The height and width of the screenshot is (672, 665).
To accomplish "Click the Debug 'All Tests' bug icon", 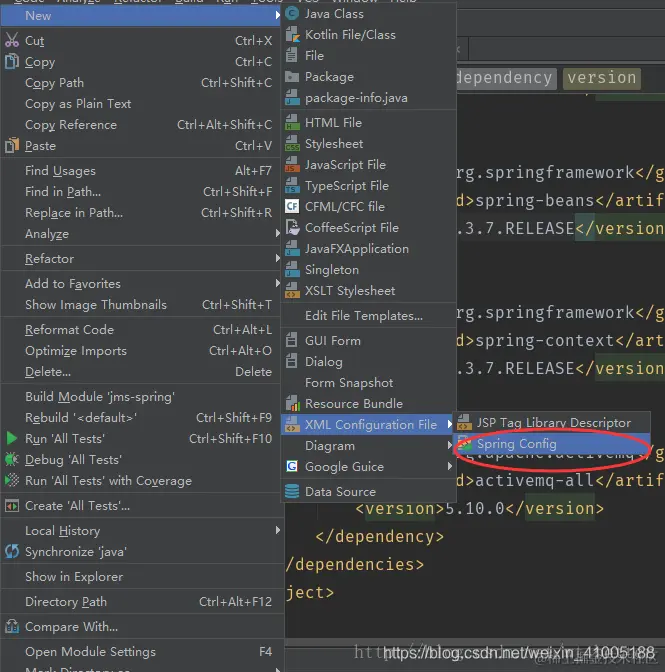I will [12, 459].
